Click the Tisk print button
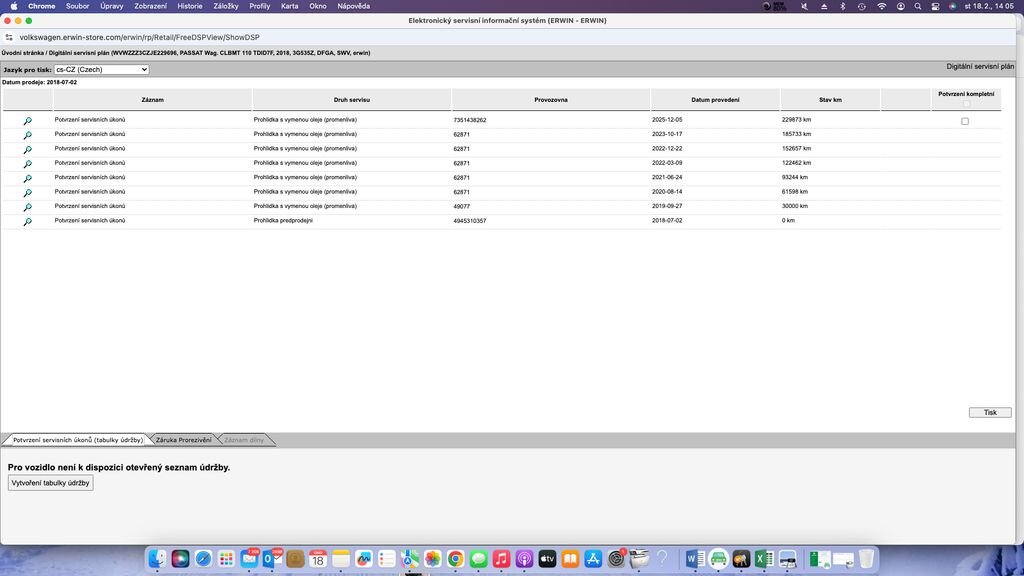This screenshot has height=576, width=1024. 989,412
